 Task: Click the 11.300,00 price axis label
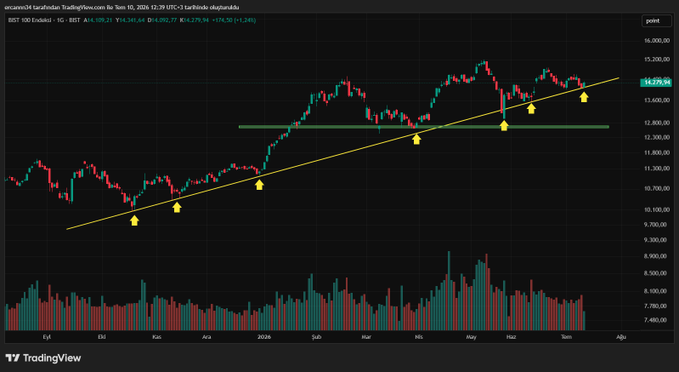[x=657, y=168]
